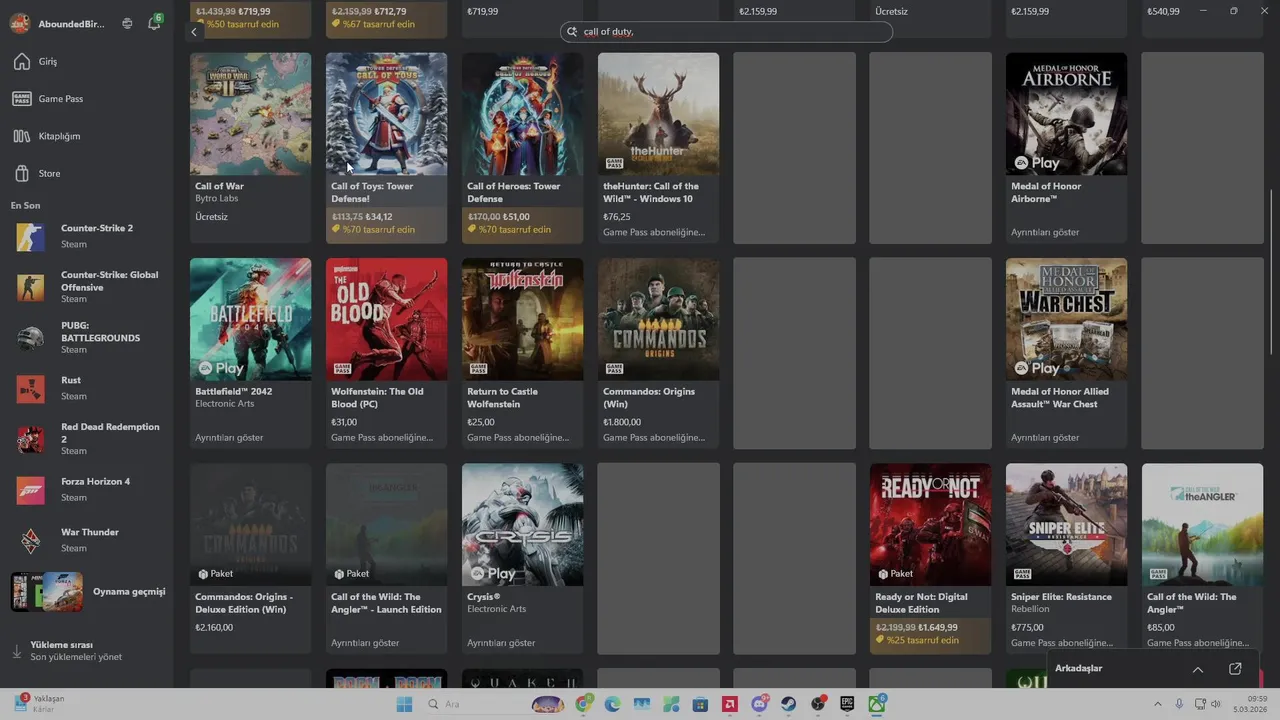Open the print/device icon beside the username

[127, 24]
